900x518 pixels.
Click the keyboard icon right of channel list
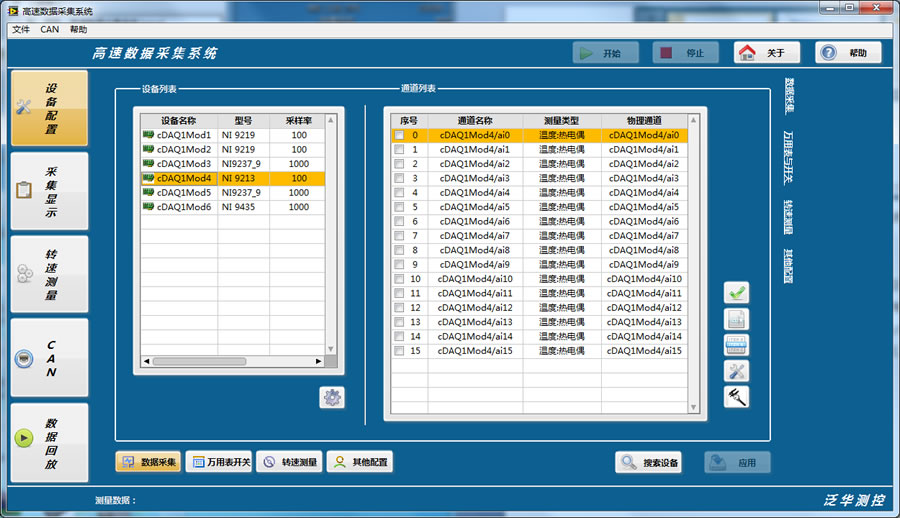click(x=736, y=345)
